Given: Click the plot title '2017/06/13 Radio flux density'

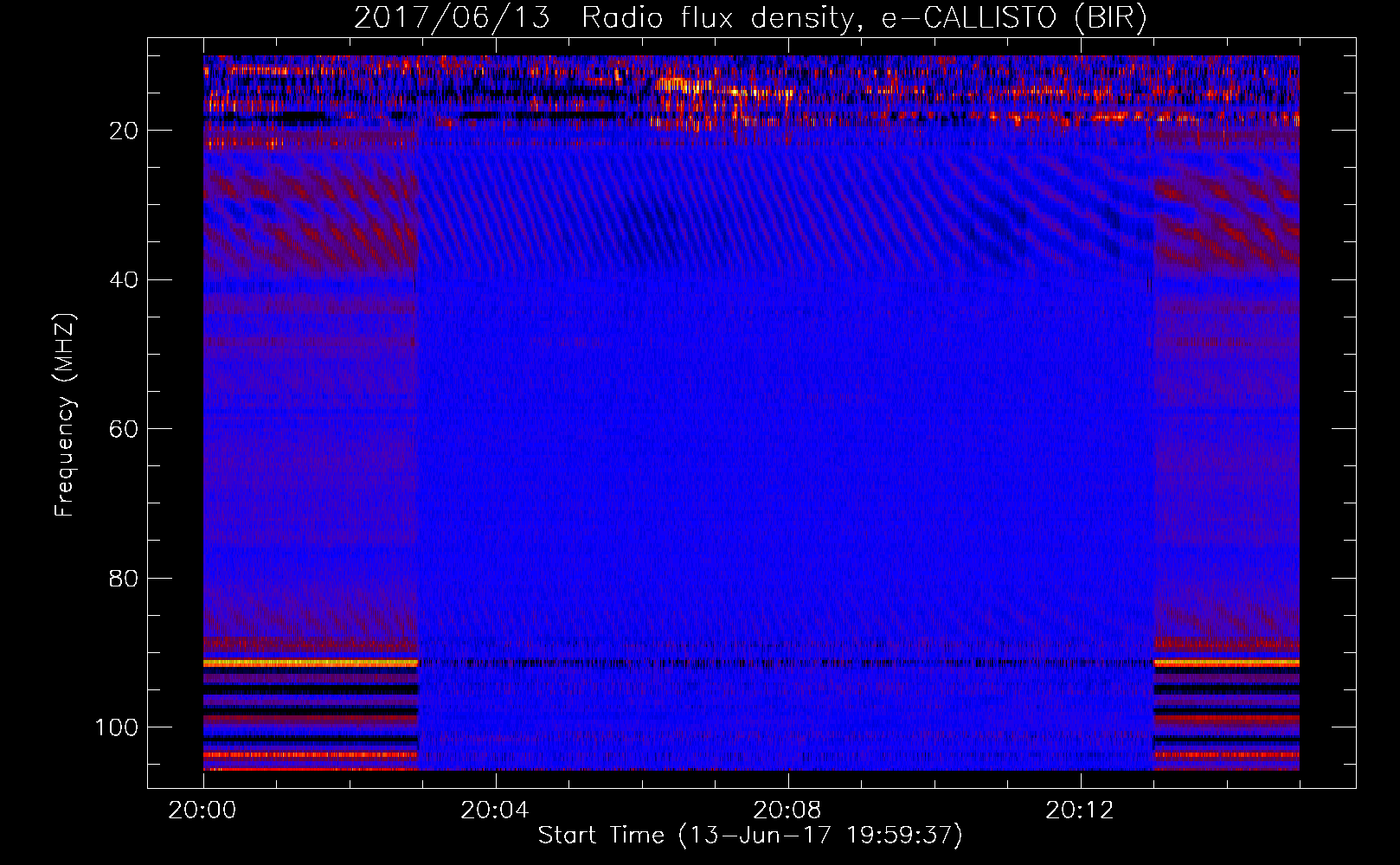Looking at the screenshot, I should [x=604, y=18].
